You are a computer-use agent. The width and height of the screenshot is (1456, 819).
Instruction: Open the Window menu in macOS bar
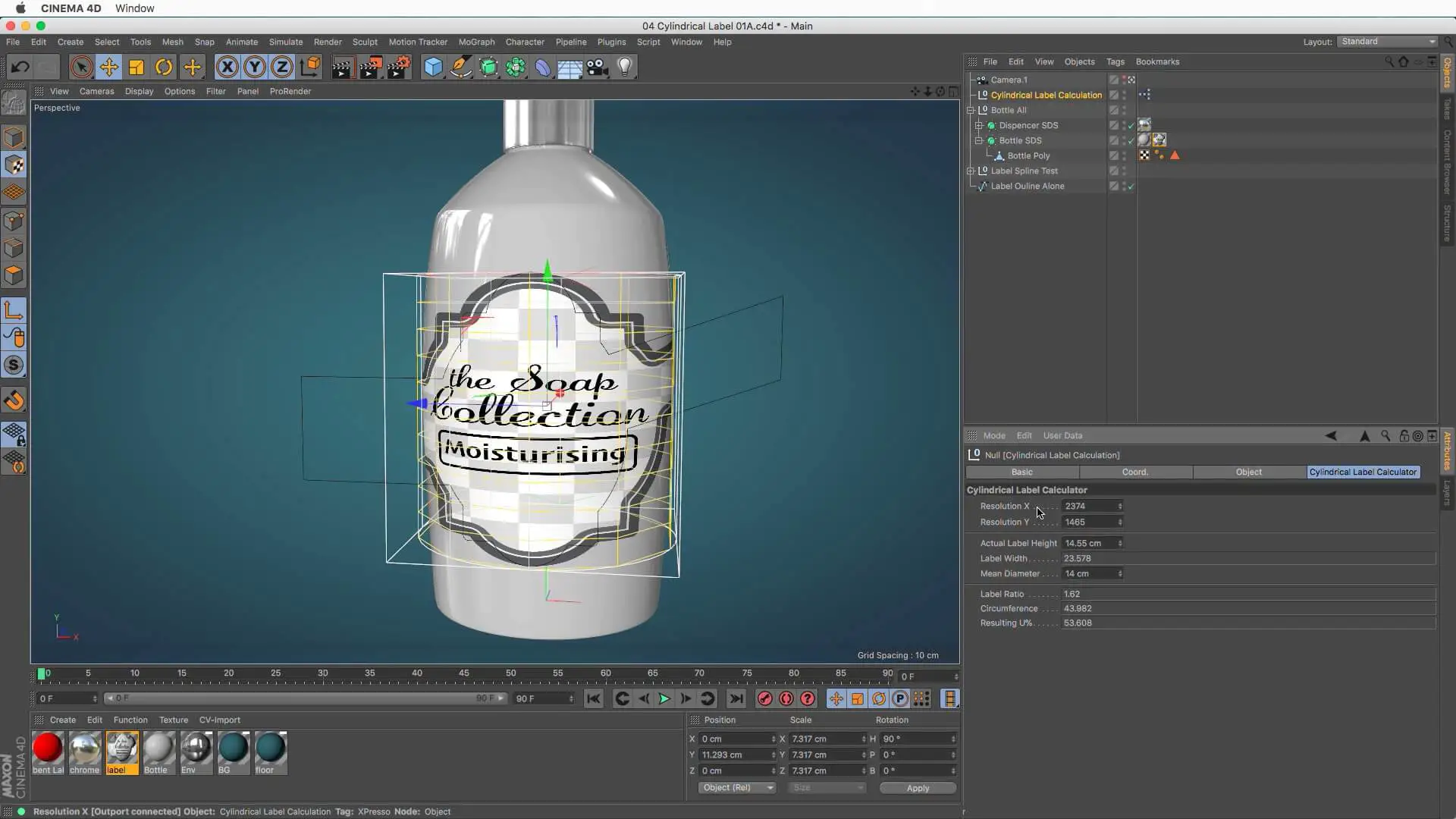134,8
